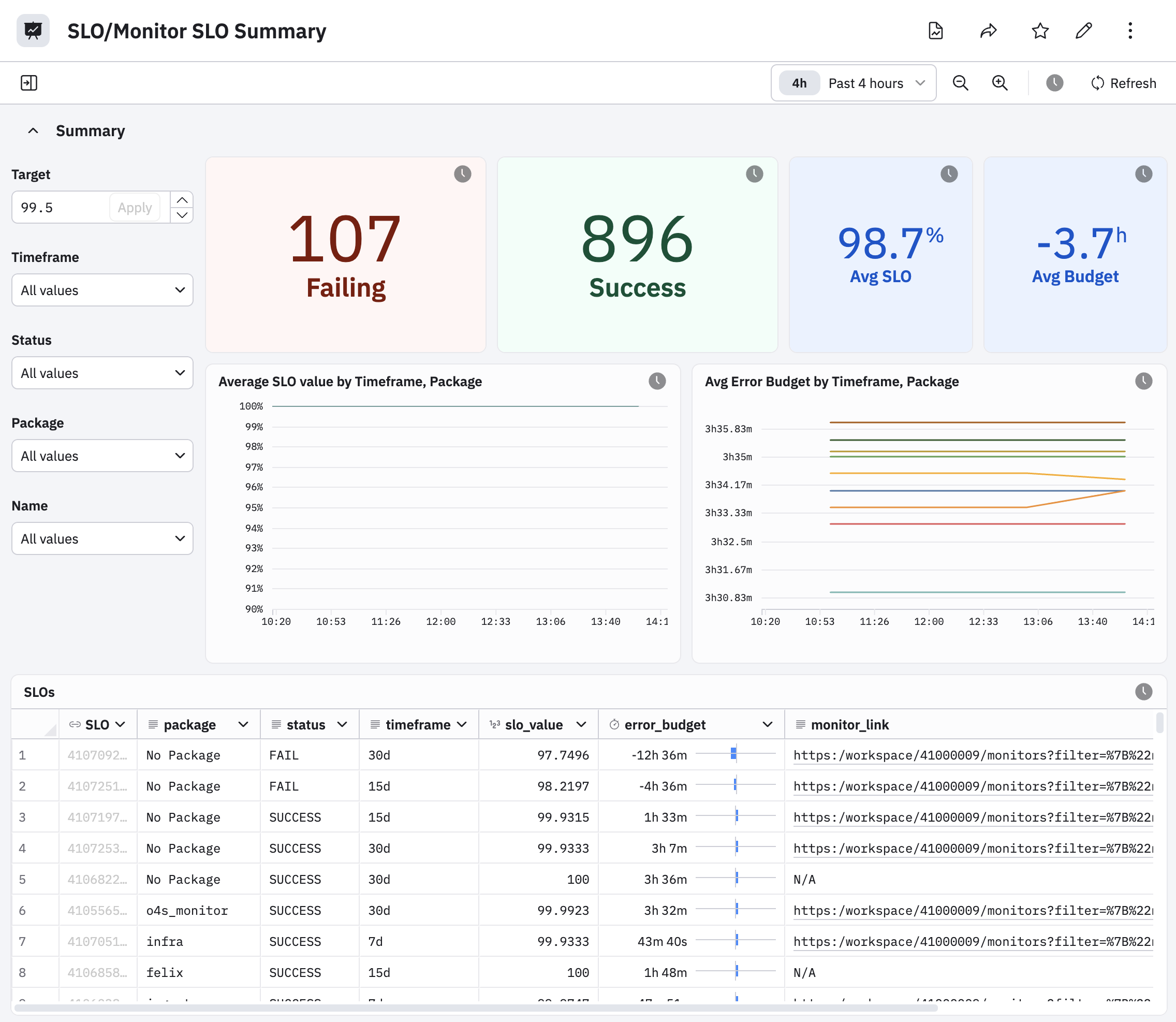Open the Package filter dropdown
Image resolution: width=1176 pixels, height=1022 pixels.
(x=102, y=456)
